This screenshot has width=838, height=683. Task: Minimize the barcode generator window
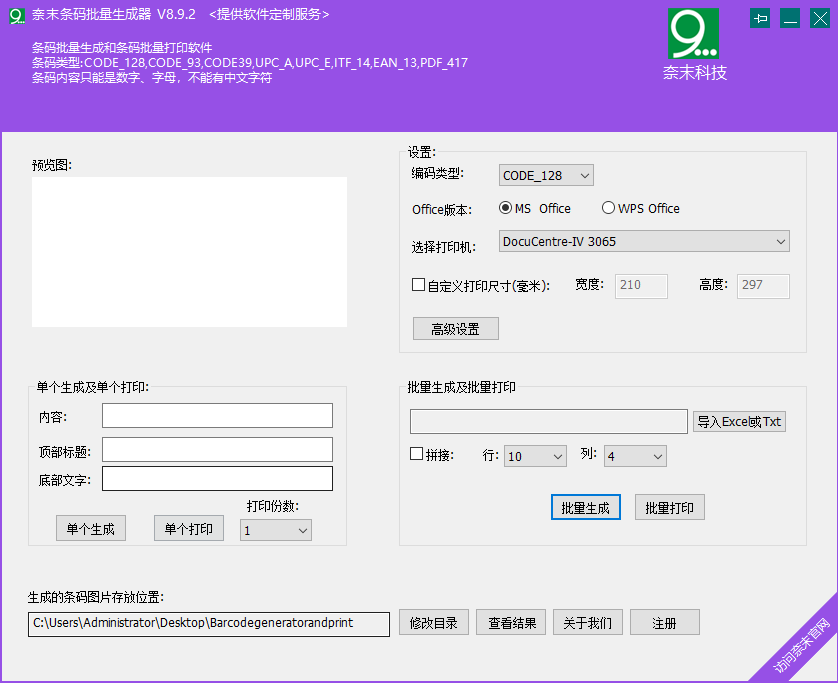(790, 18)
